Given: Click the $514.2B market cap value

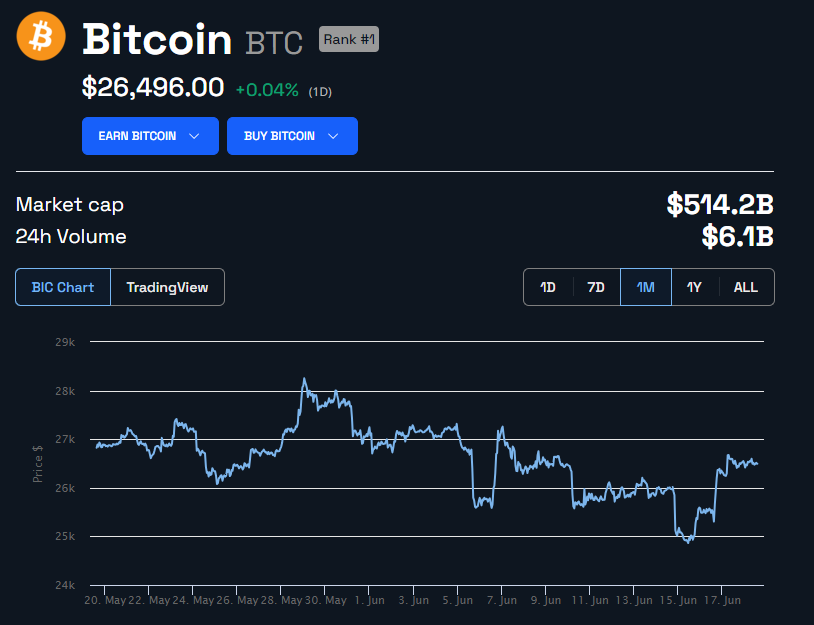Looking at the screenshot, I should click(x=720, y=205).
